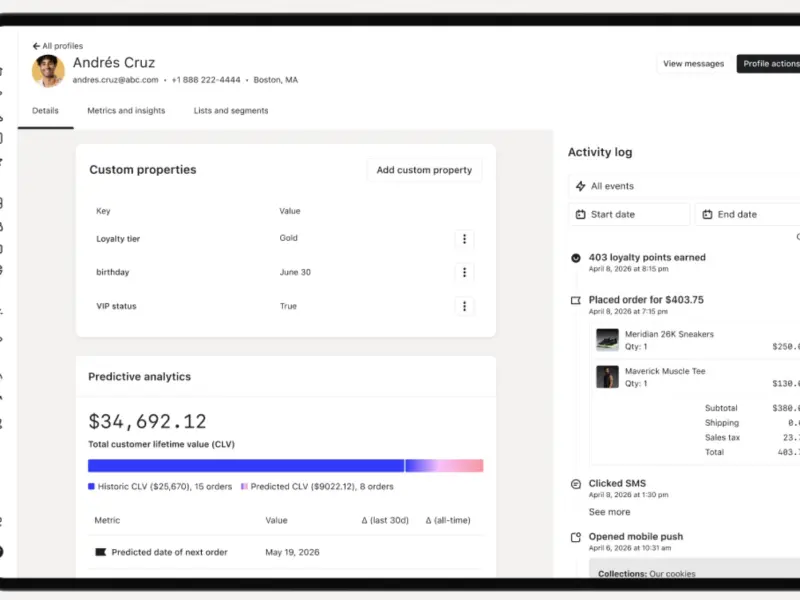Click the lightning bolt All events icon
Image resolution: width=800 pixels, height=600 pixels.
pos(581,186)
